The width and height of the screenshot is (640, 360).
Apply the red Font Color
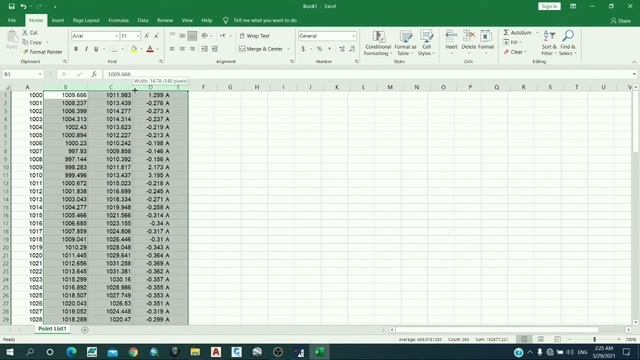[150, 49]
